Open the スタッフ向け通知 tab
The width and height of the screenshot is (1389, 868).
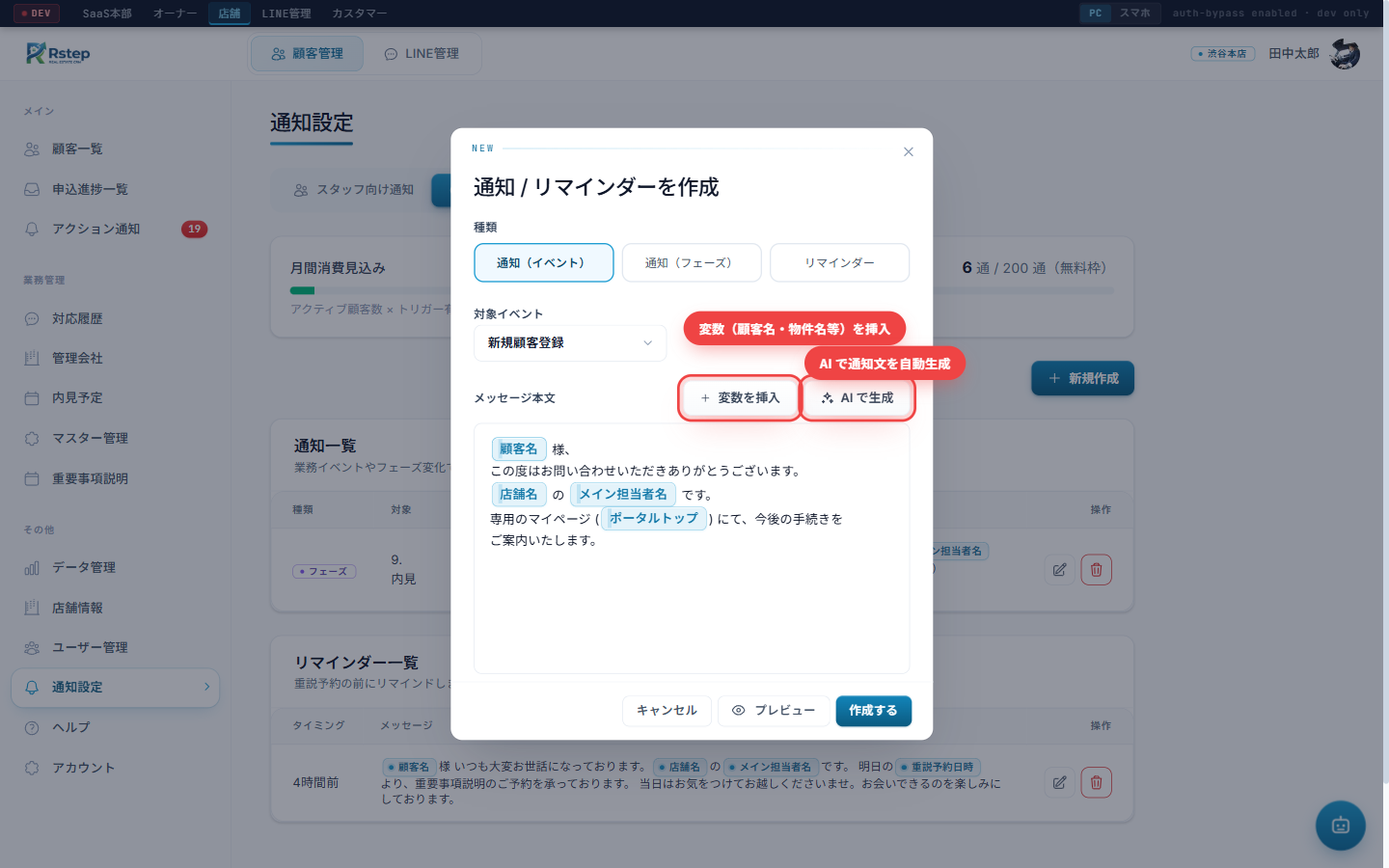point(354,190)
